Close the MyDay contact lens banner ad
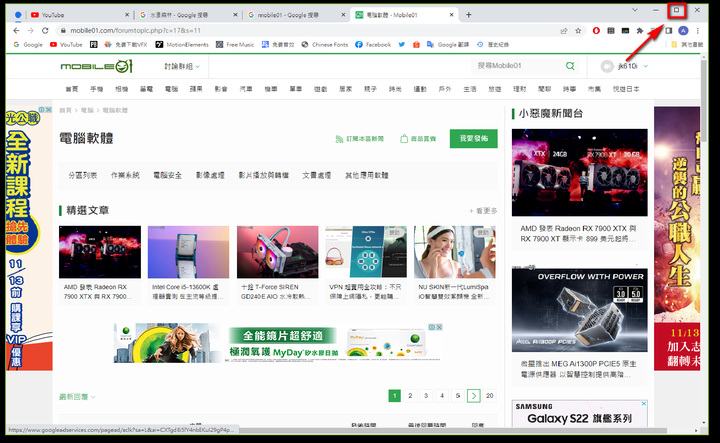The height and width of the screenshot is (443, 720). tap(439, 327)
